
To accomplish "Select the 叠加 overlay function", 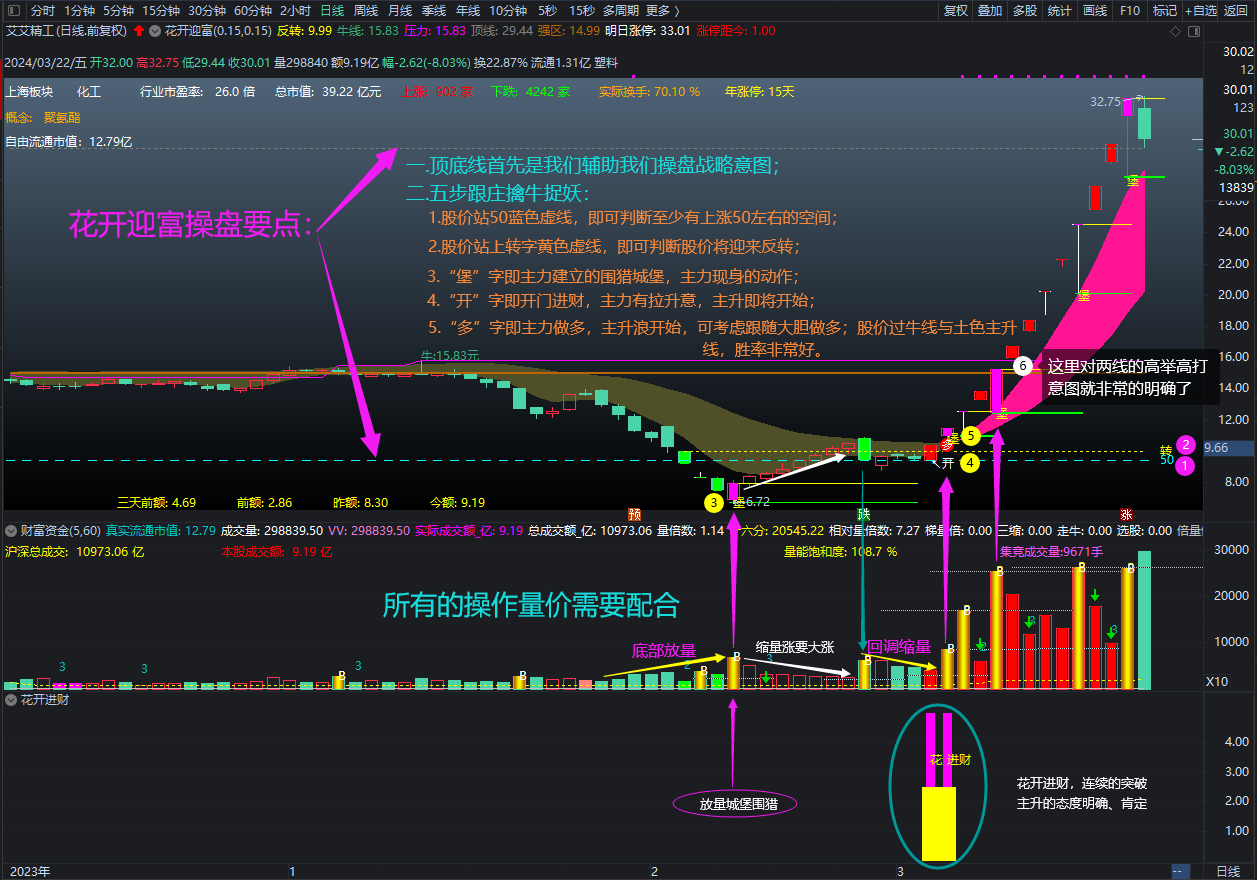I will point(990,11).
